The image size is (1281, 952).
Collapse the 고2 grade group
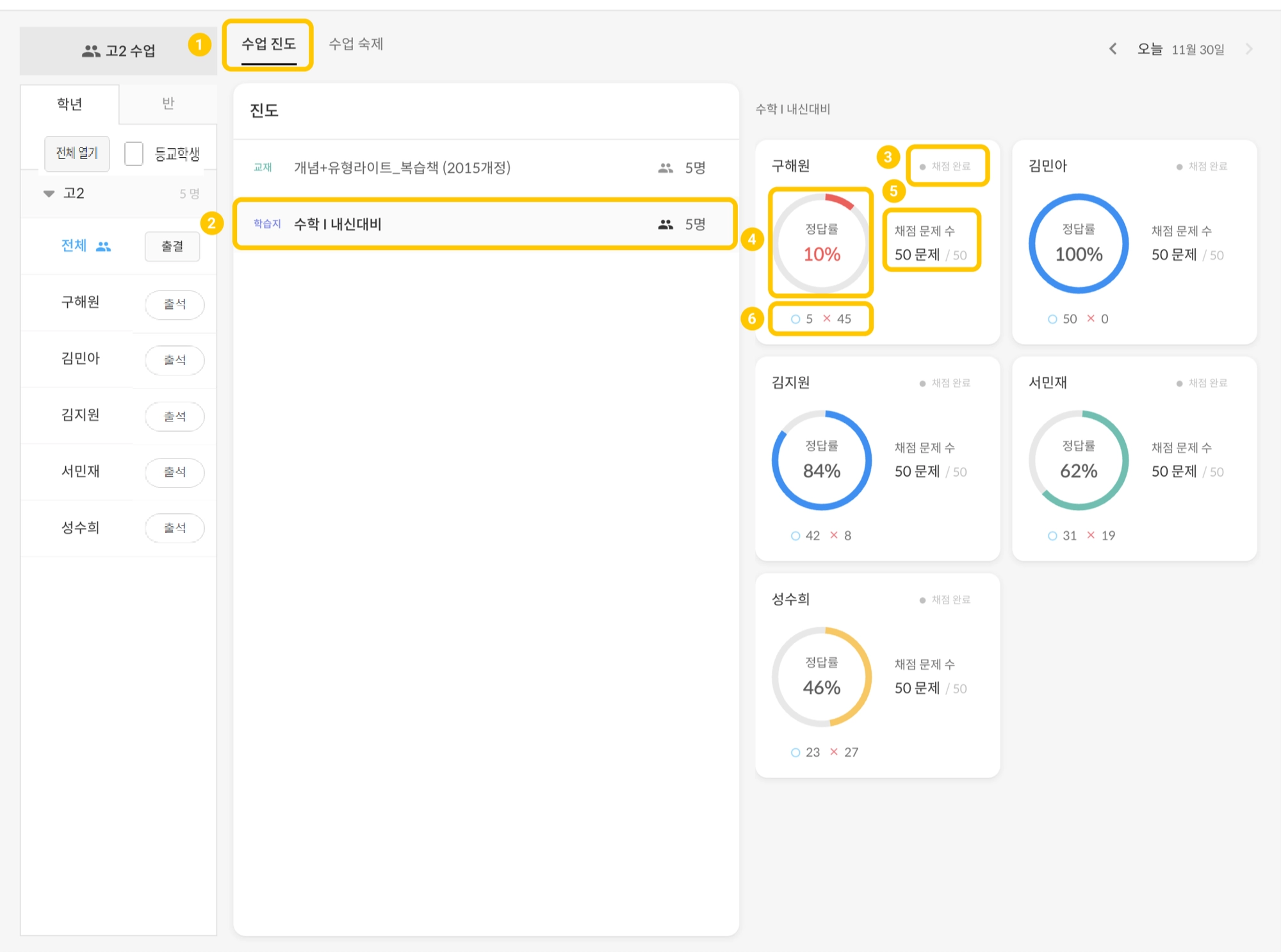49,193
